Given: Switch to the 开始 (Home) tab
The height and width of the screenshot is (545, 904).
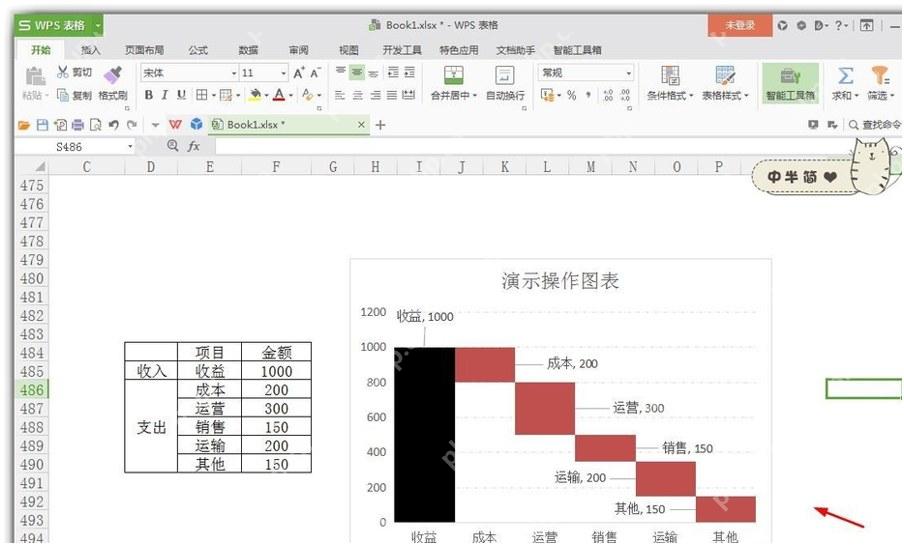Looking at the screenshot, I should coord(40,50).
